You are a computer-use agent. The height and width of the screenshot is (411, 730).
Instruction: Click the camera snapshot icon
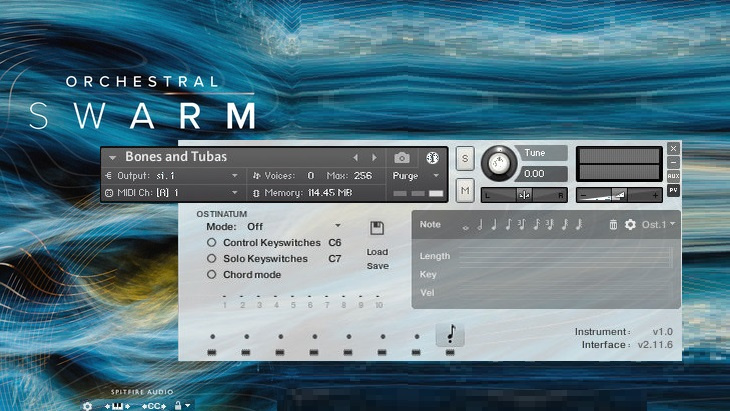(x=402, y=158)
